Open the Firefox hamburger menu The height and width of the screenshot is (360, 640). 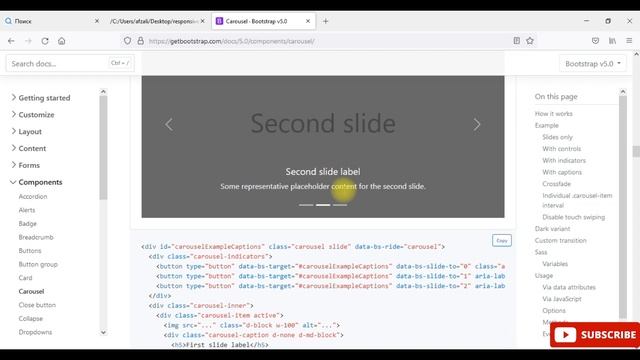point(629,41)
